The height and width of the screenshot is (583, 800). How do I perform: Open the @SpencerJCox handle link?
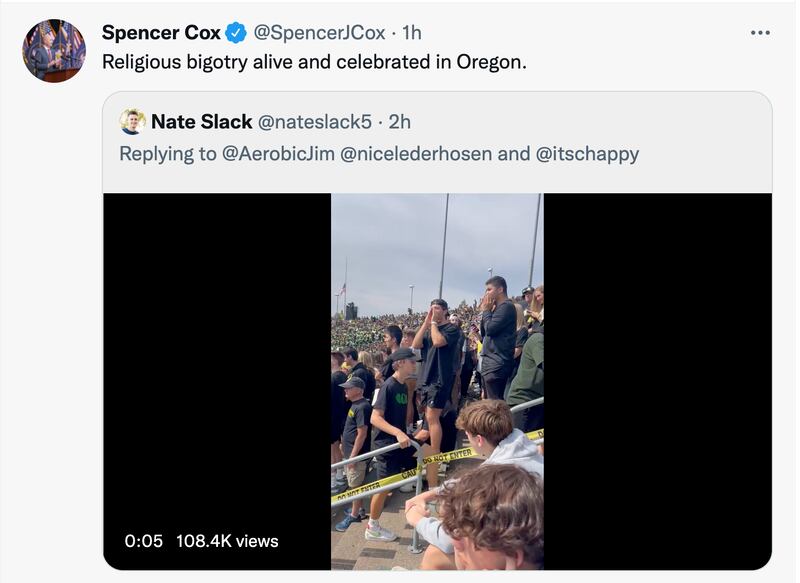321,31
